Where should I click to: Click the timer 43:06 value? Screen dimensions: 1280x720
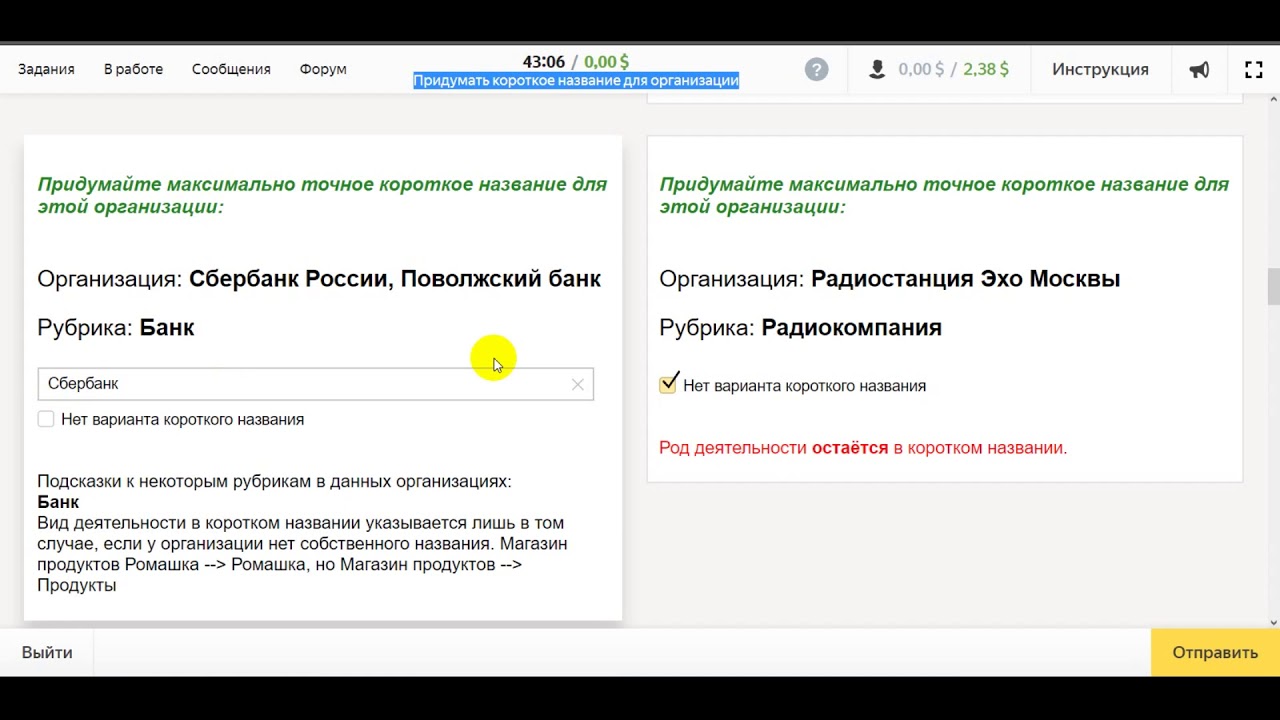(x=544, y=62)
